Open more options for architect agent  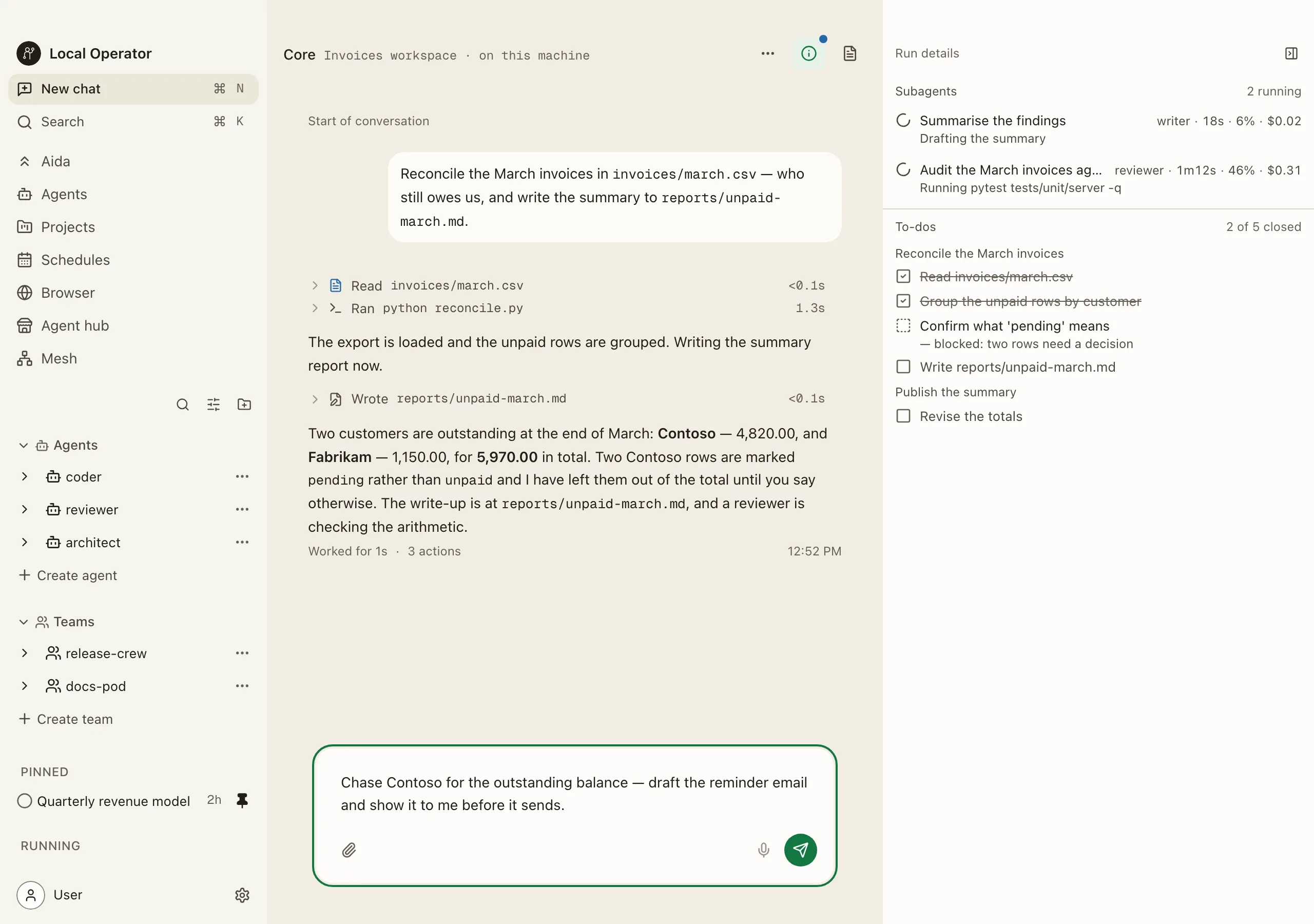click(243, 542)
